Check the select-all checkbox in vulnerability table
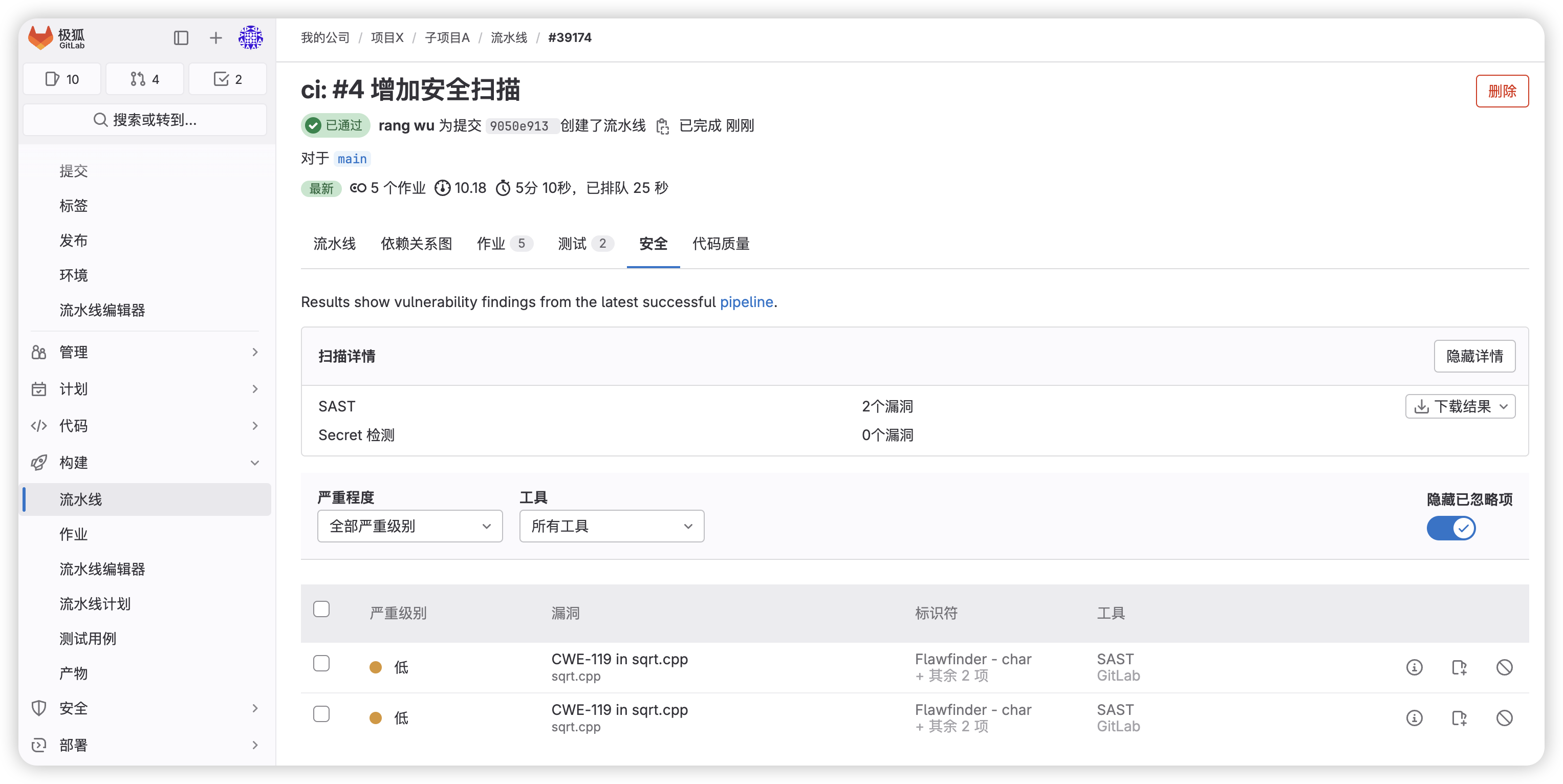 [321, 608]
